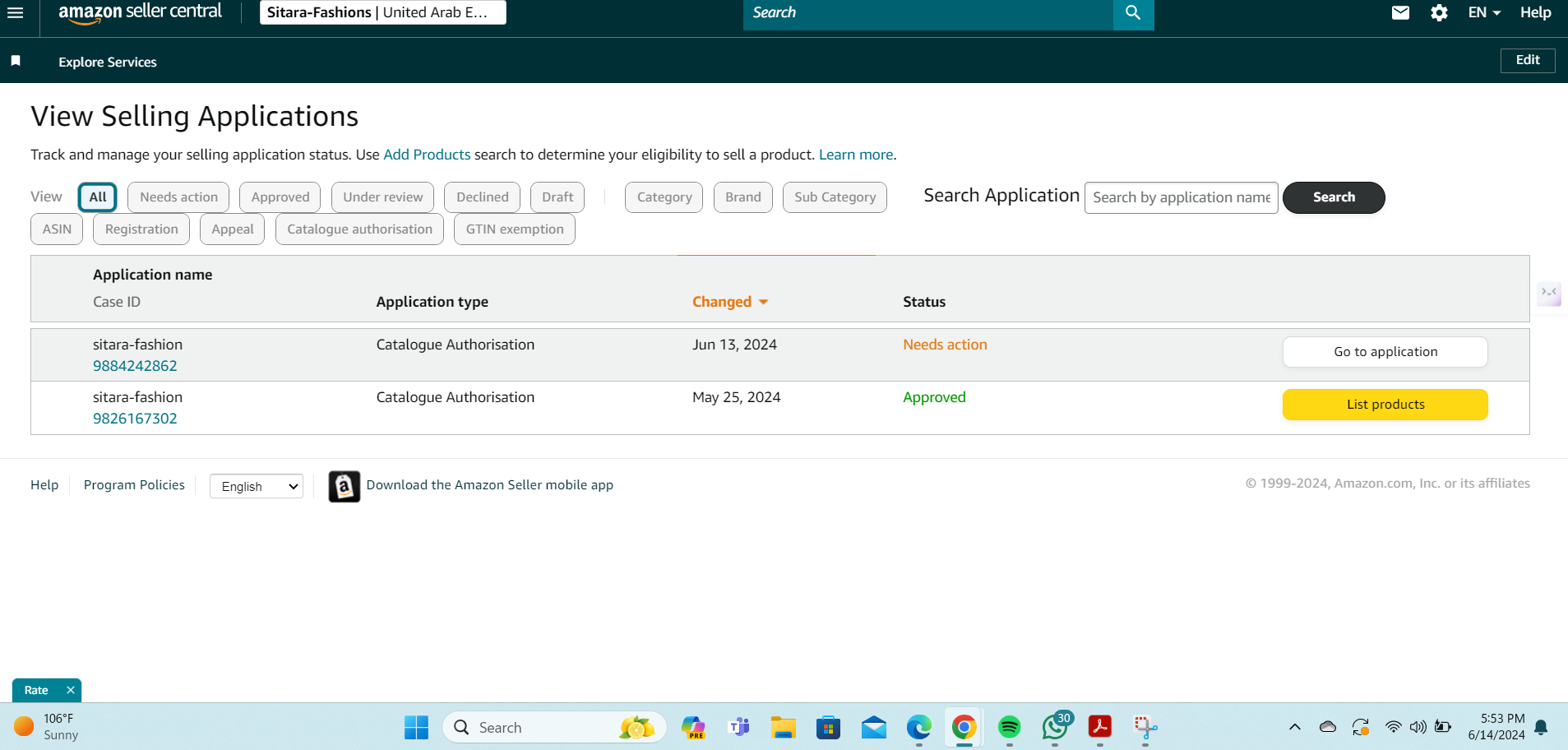The image size is (1568, 750).
Task: Open Program Policies link
Action: coord(134,485)
